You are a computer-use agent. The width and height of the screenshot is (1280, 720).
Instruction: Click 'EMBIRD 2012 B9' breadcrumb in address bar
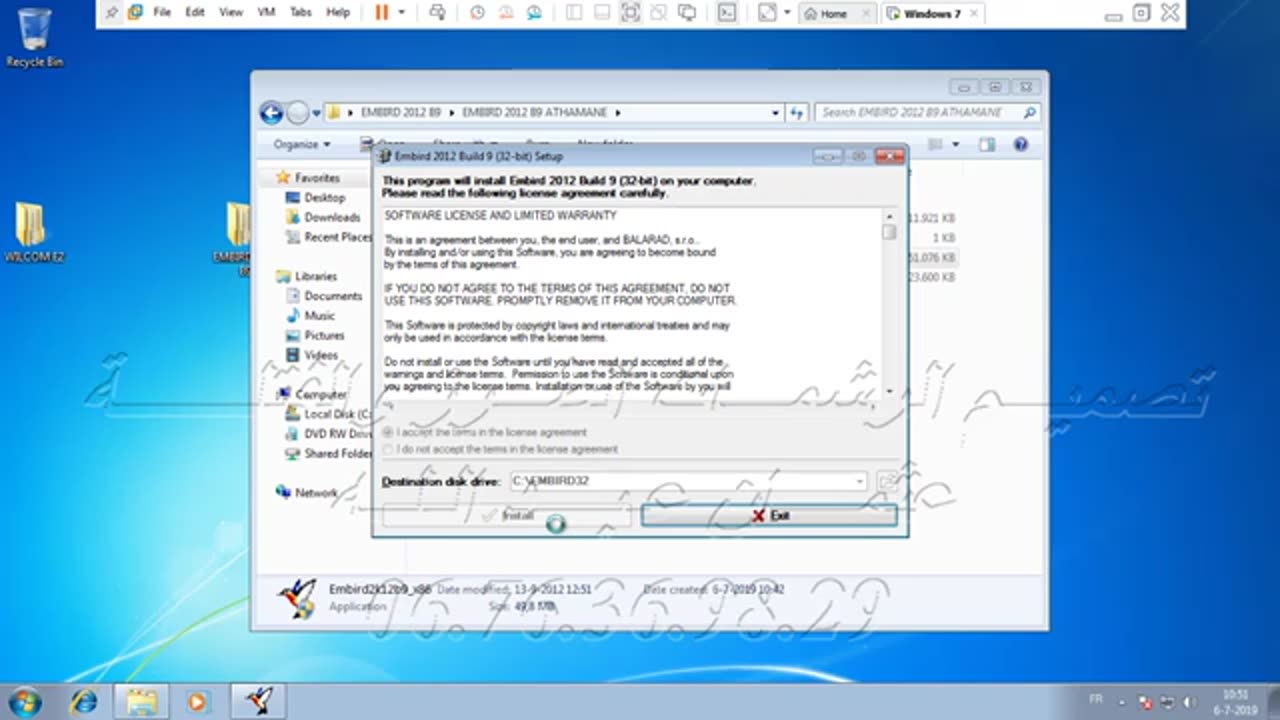click(x=400, y=113)
